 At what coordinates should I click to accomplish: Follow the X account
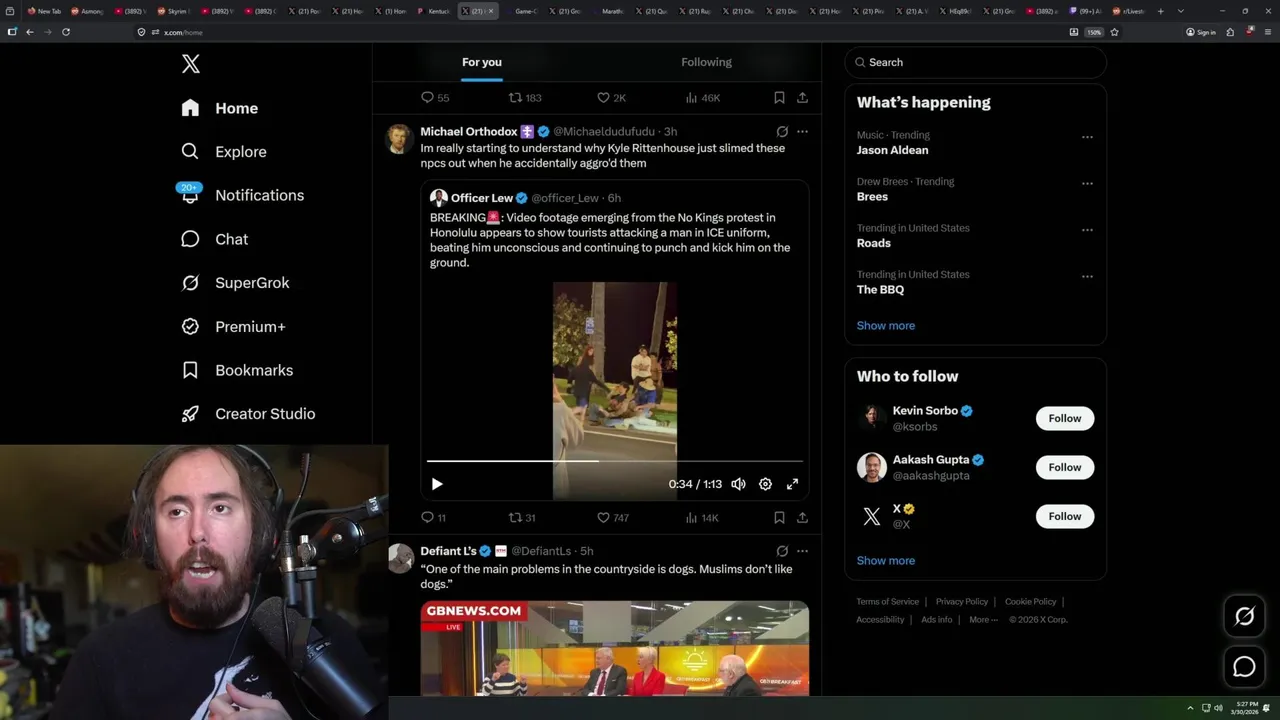[x=1065, y=516]
